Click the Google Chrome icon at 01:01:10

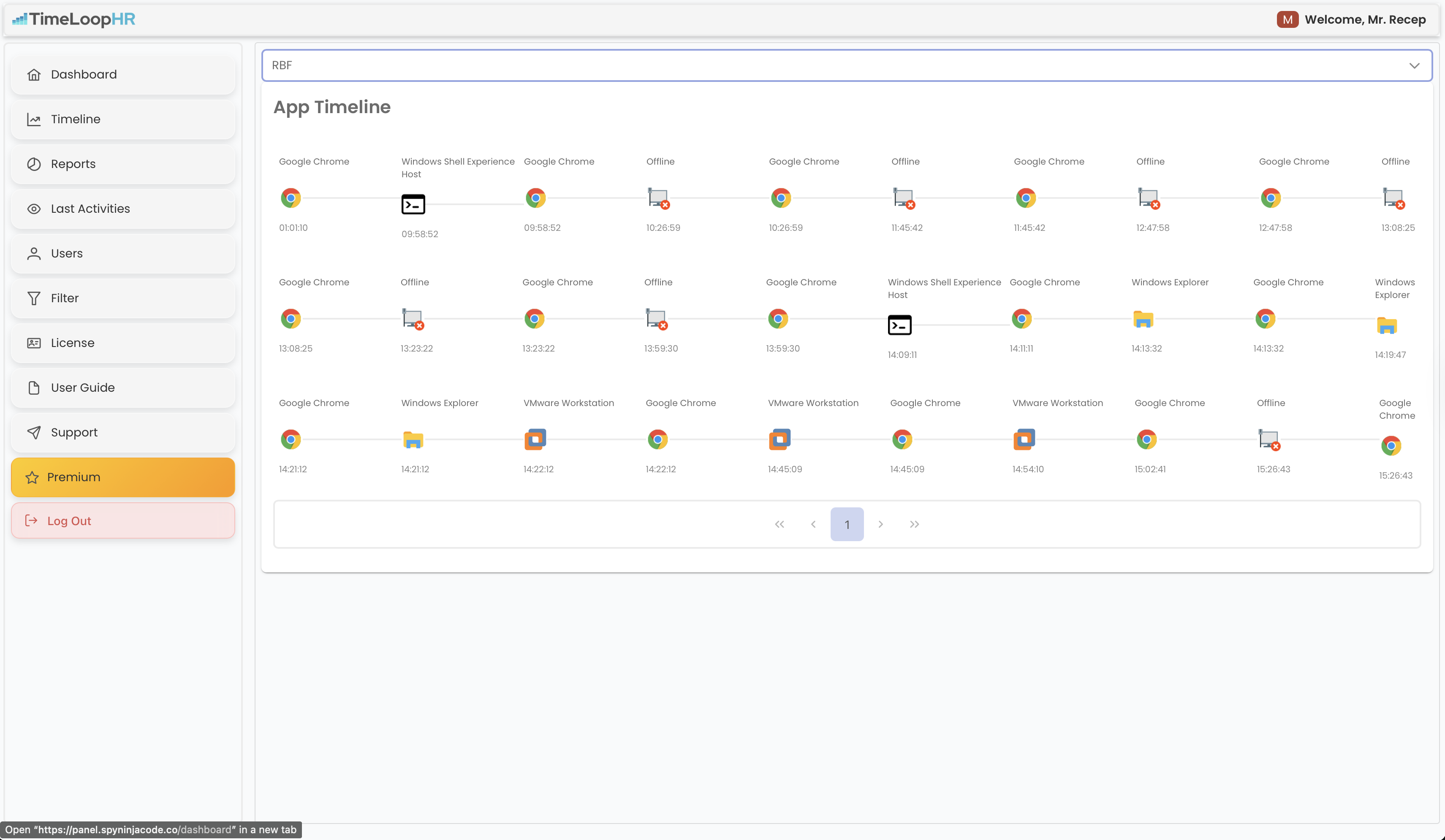(291, 198)
